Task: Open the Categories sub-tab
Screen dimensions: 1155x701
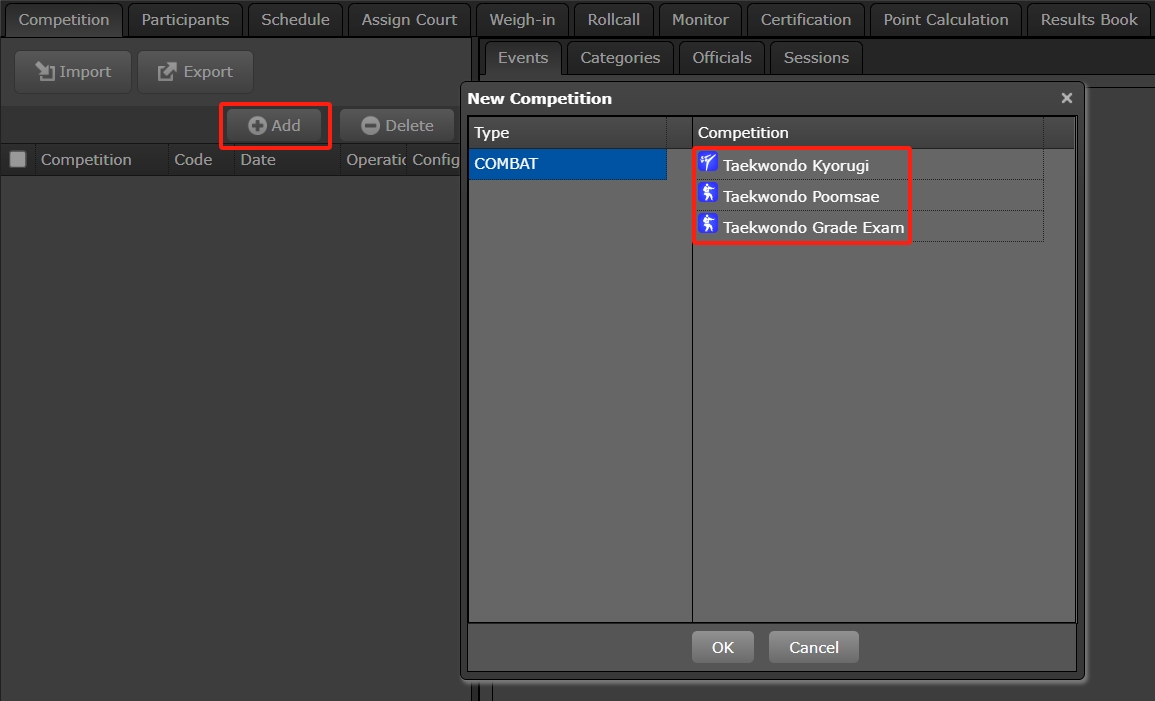Action: pos(620,58)
